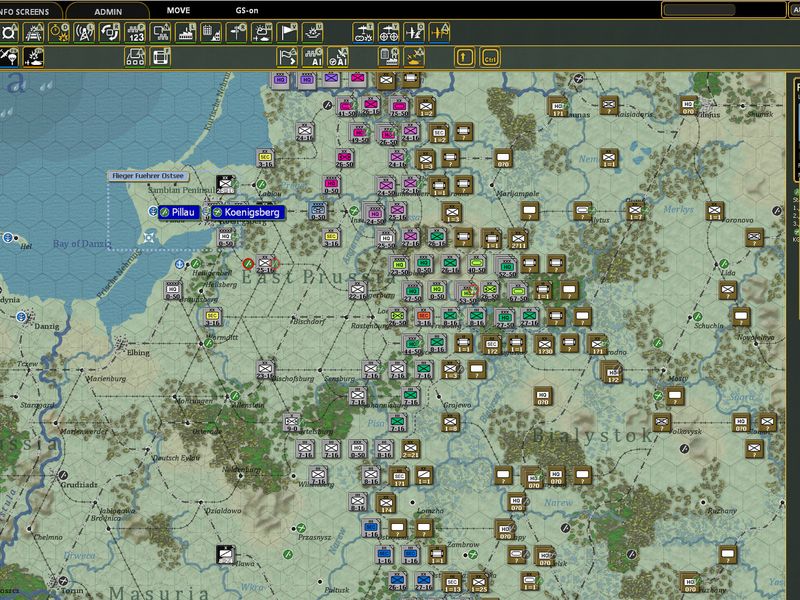Click the parachute airdrop icon

9,57
